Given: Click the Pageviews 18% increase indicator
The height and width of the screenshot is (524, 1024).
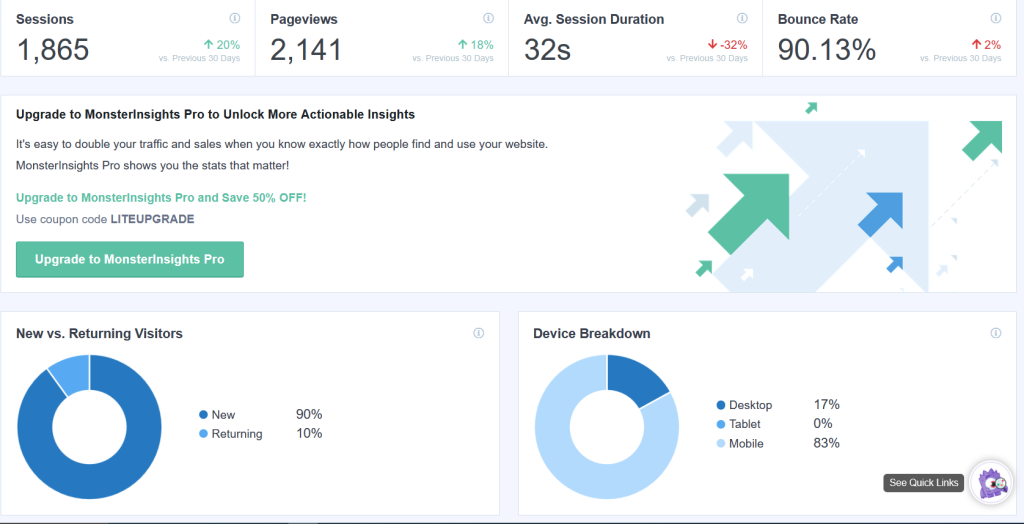Looking at the screenshot, I should click(475, 45).
